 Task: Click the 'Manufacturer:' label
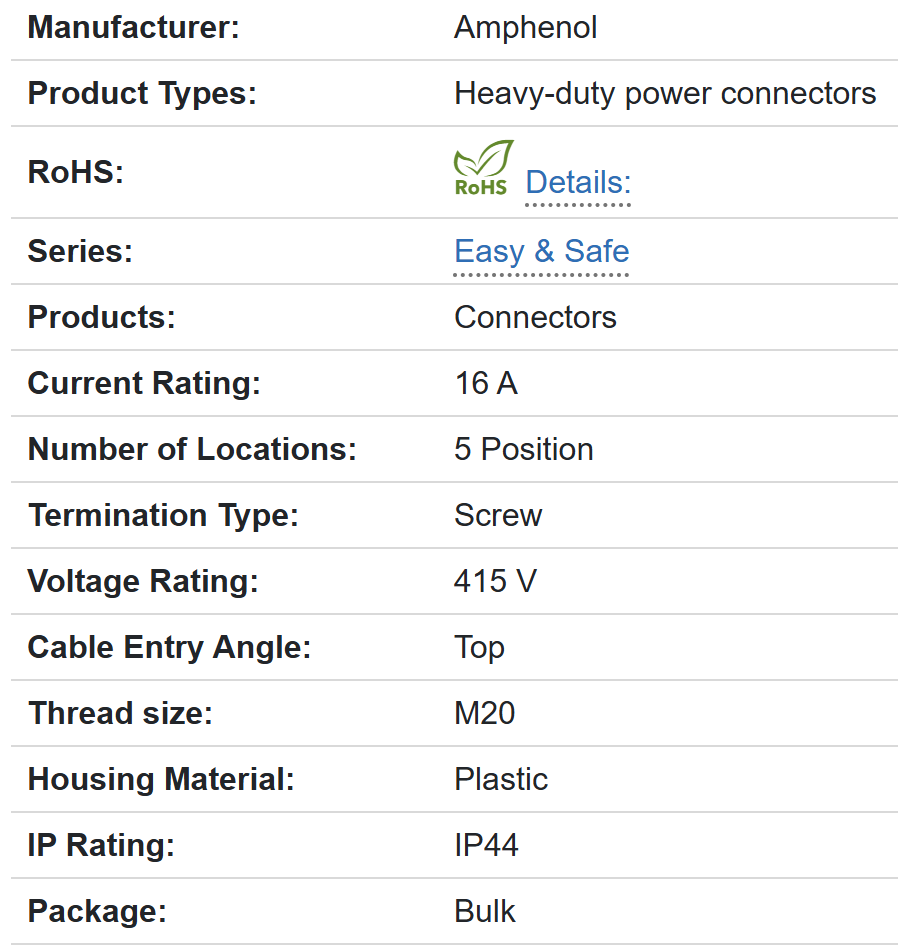tap(134, 27)
